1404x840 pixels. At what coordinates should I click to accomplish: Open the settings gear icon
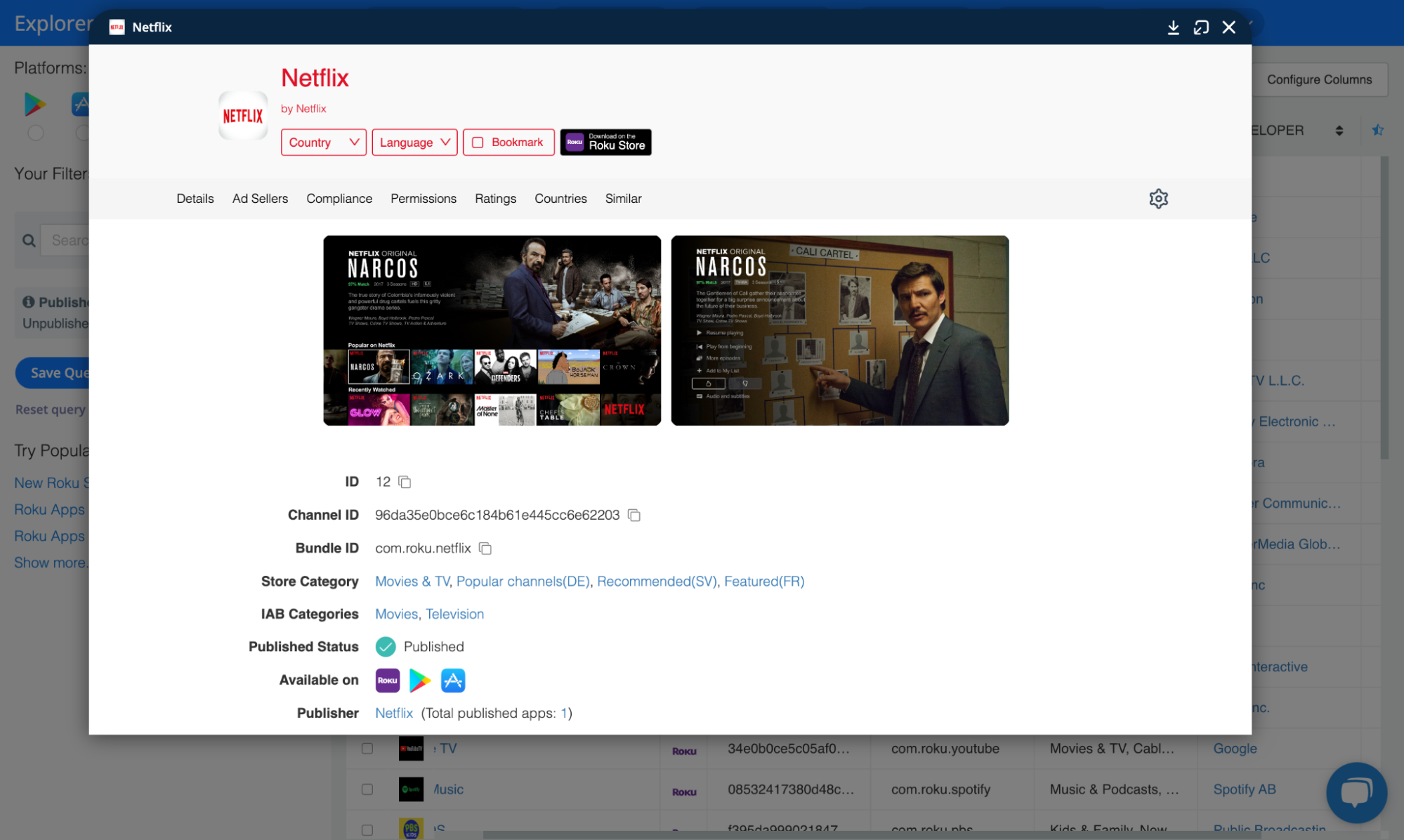click(x=1158, y=199)
